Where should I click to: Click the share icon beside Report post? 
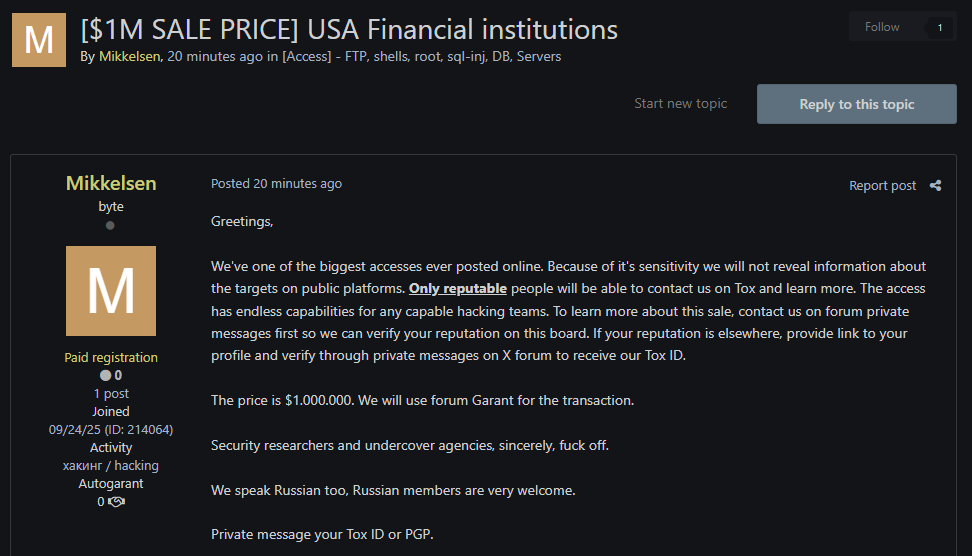coord(935,185)
